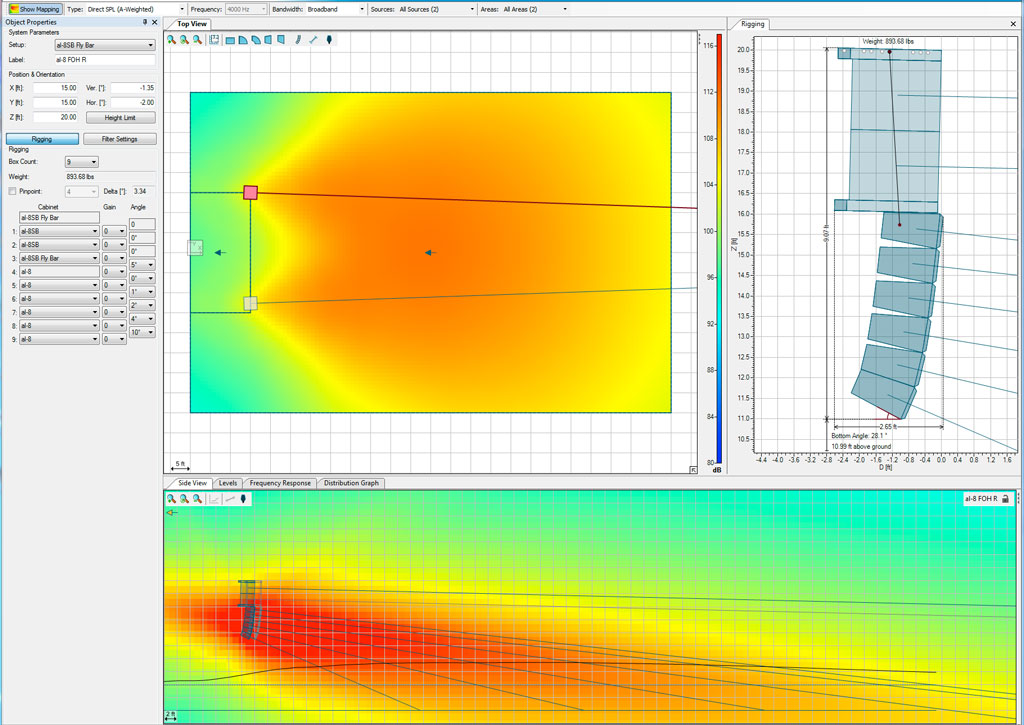Viewport: 1024px width, 725px height.
Task: Click the Z [ft] value 20.00 field
Action: click(x=56, y=118)
